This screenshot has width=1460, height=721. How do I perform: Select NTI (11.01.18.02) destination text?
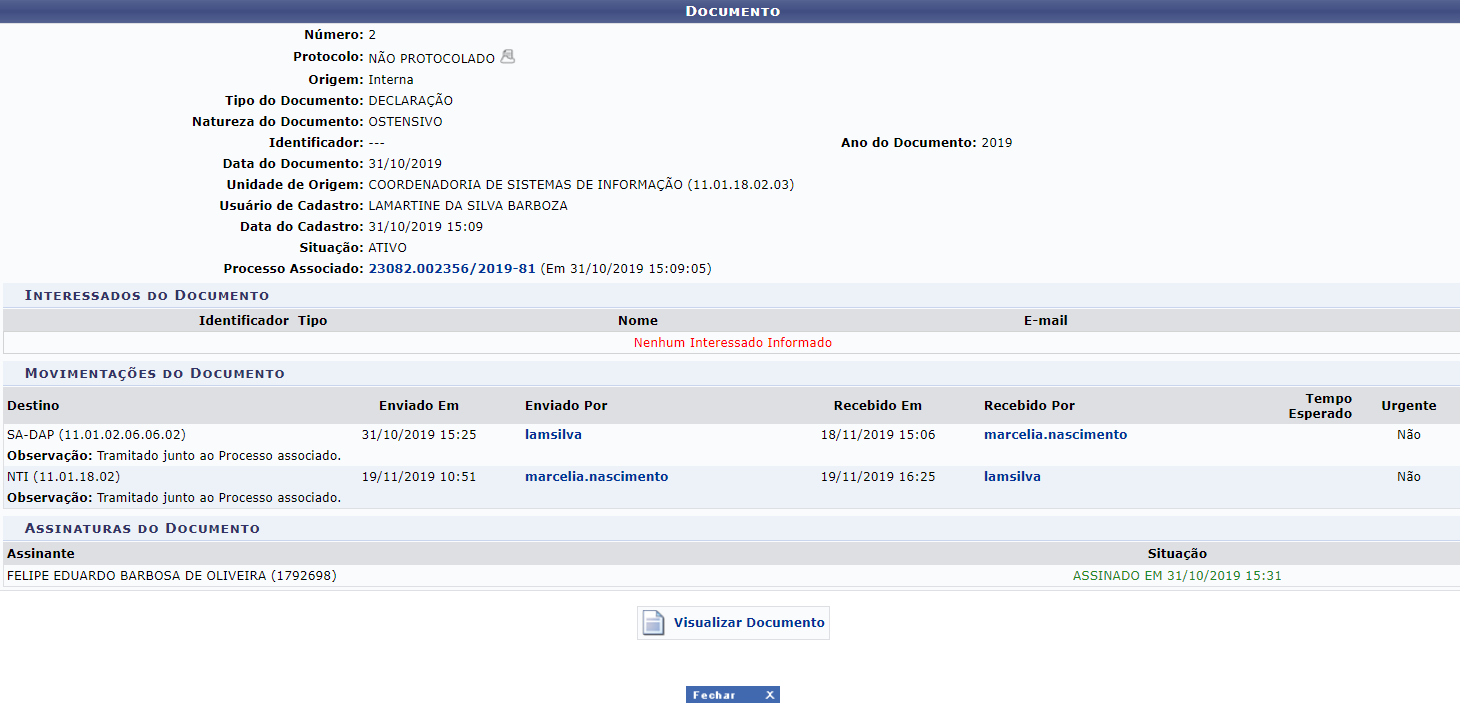[63, 477]
